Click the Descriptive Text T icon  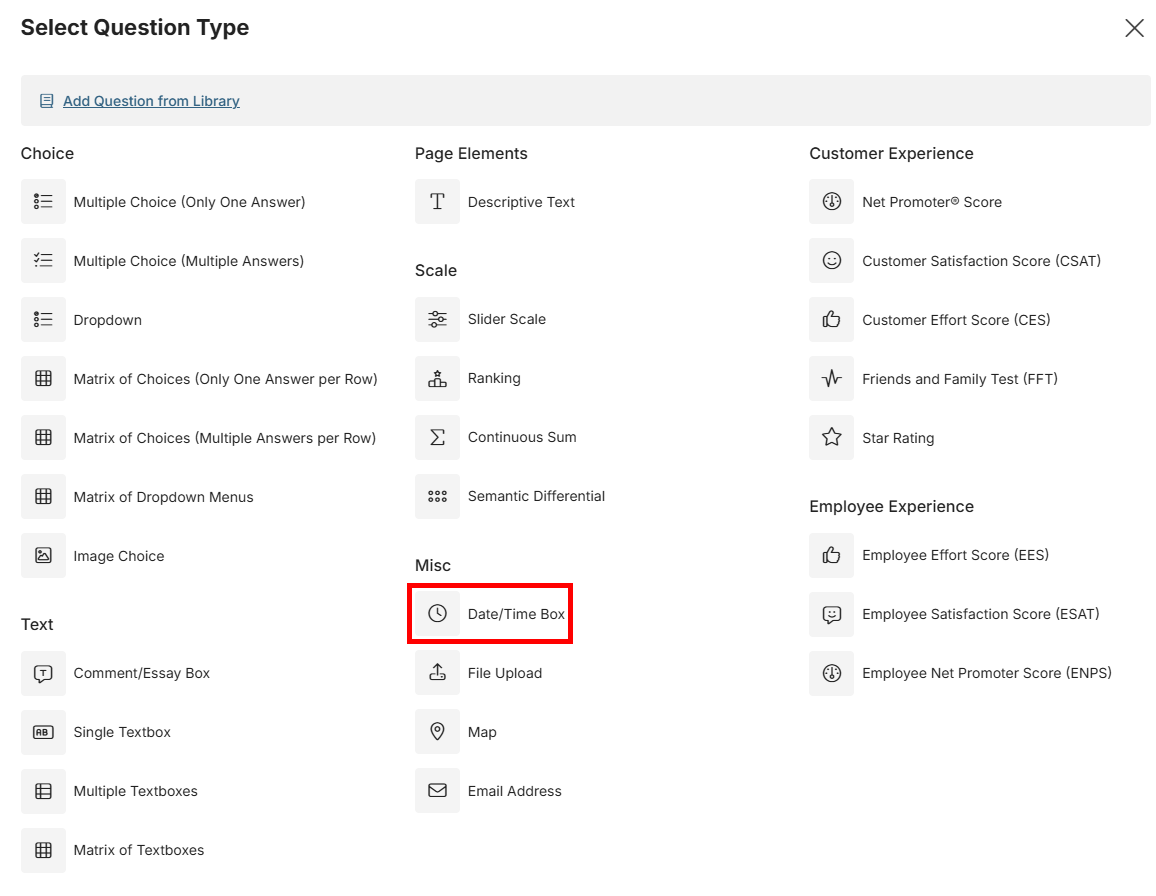(x=437, y=201)
